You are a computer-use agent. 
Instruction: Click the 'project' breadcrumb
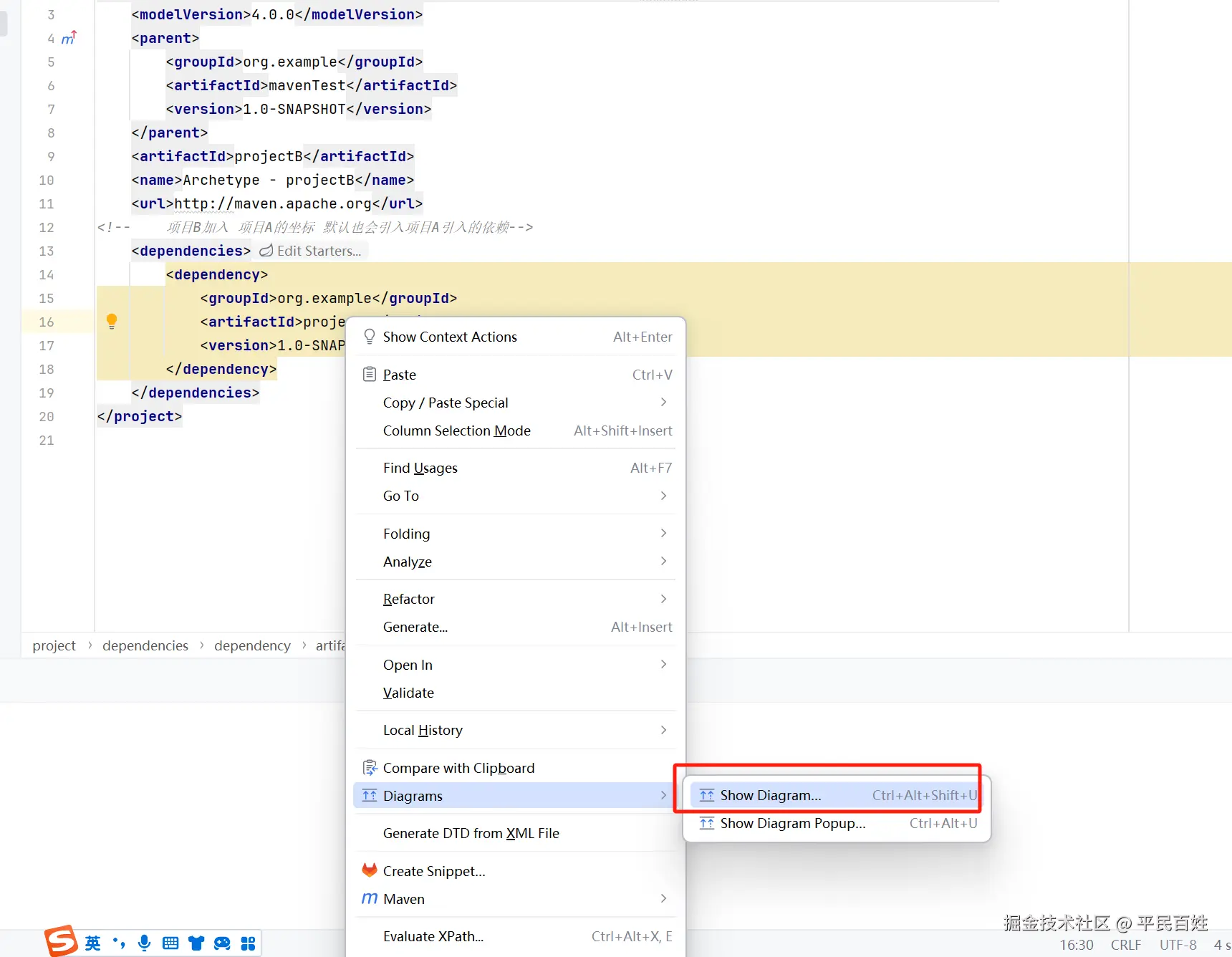click(x=54, y=645)
